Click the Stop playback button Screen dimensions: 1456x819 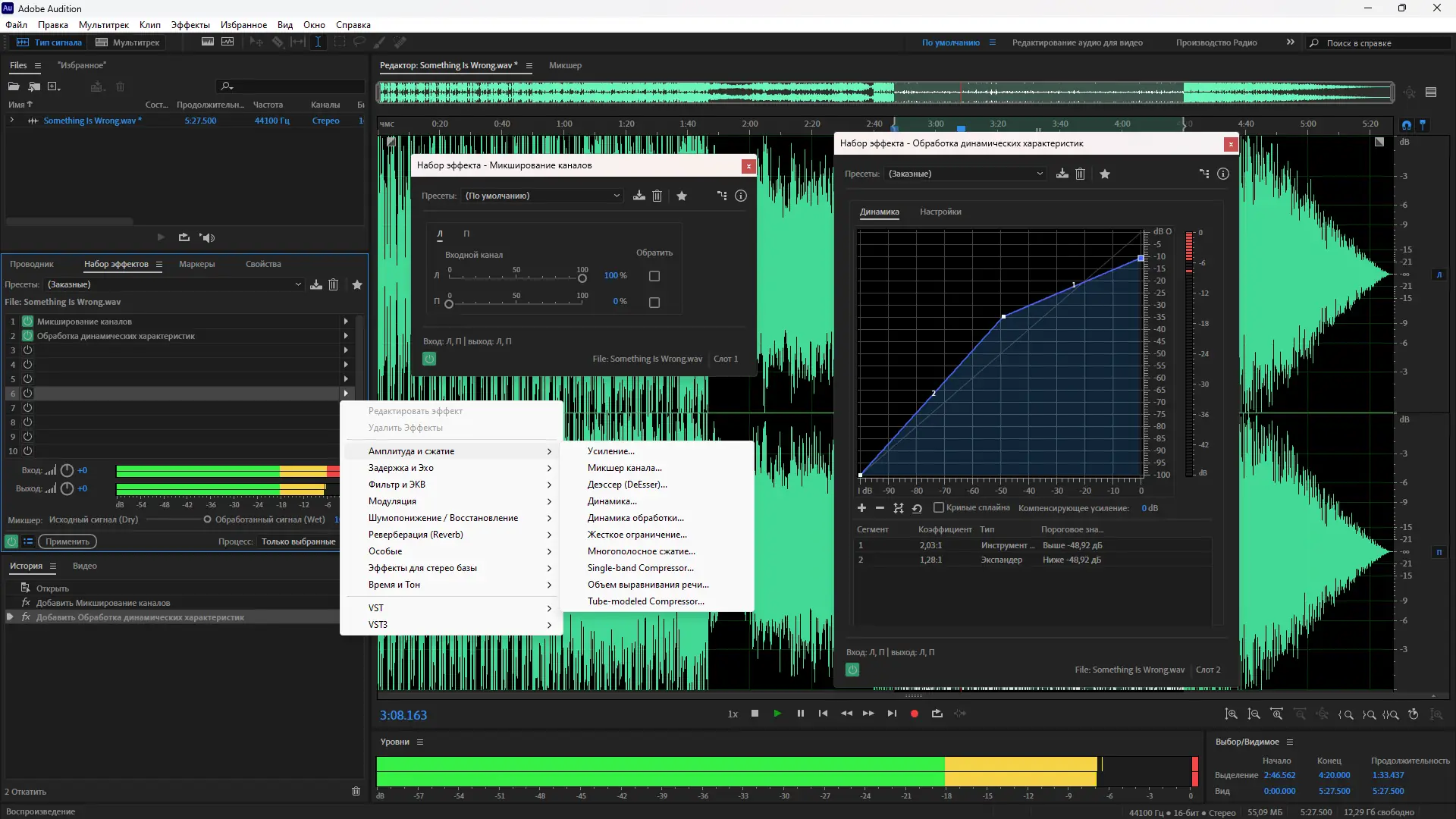[x=755, y=714]
